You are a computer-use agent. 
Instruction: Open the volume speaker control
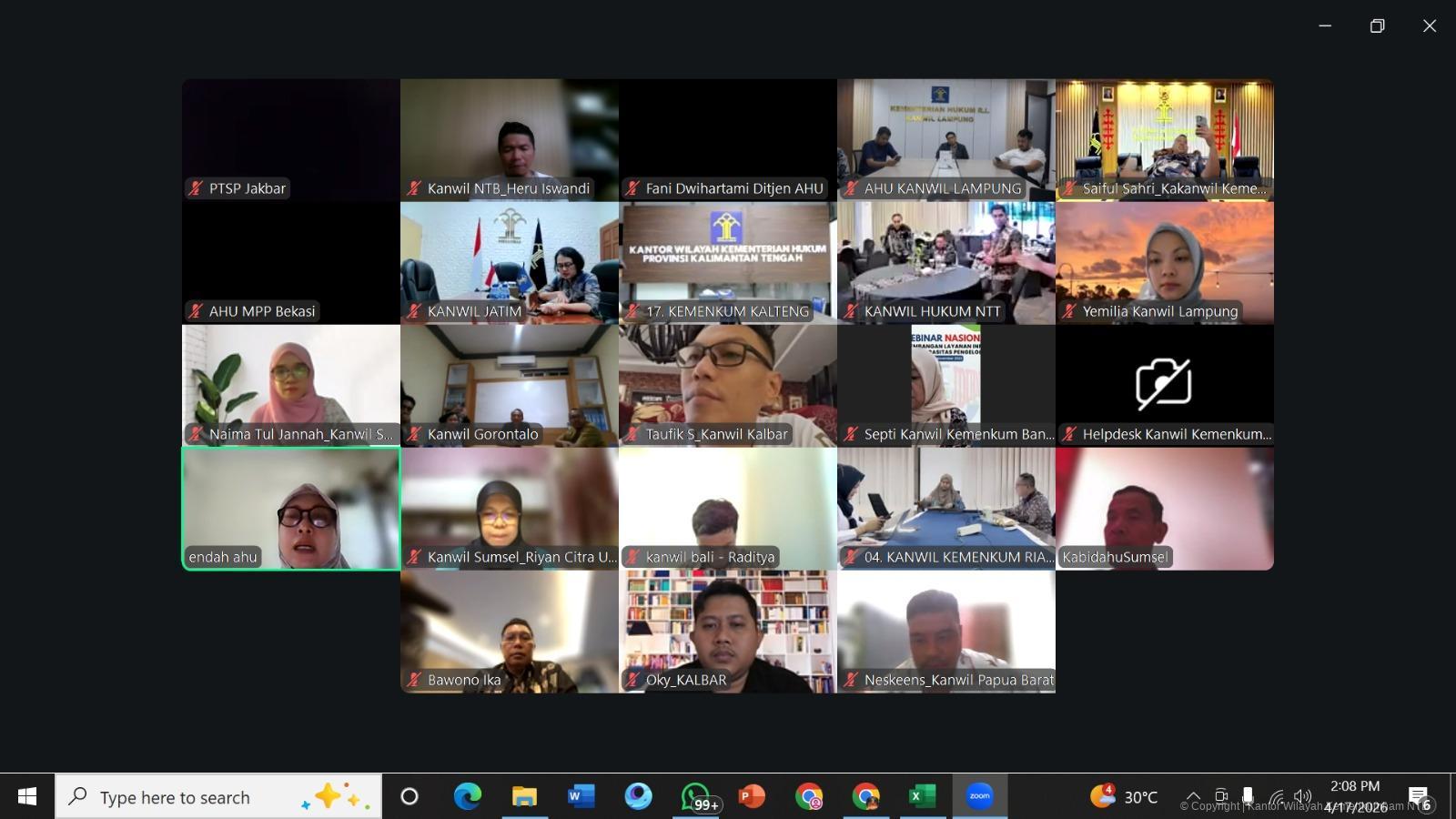pyautogui.click(x=1303, y=796)
